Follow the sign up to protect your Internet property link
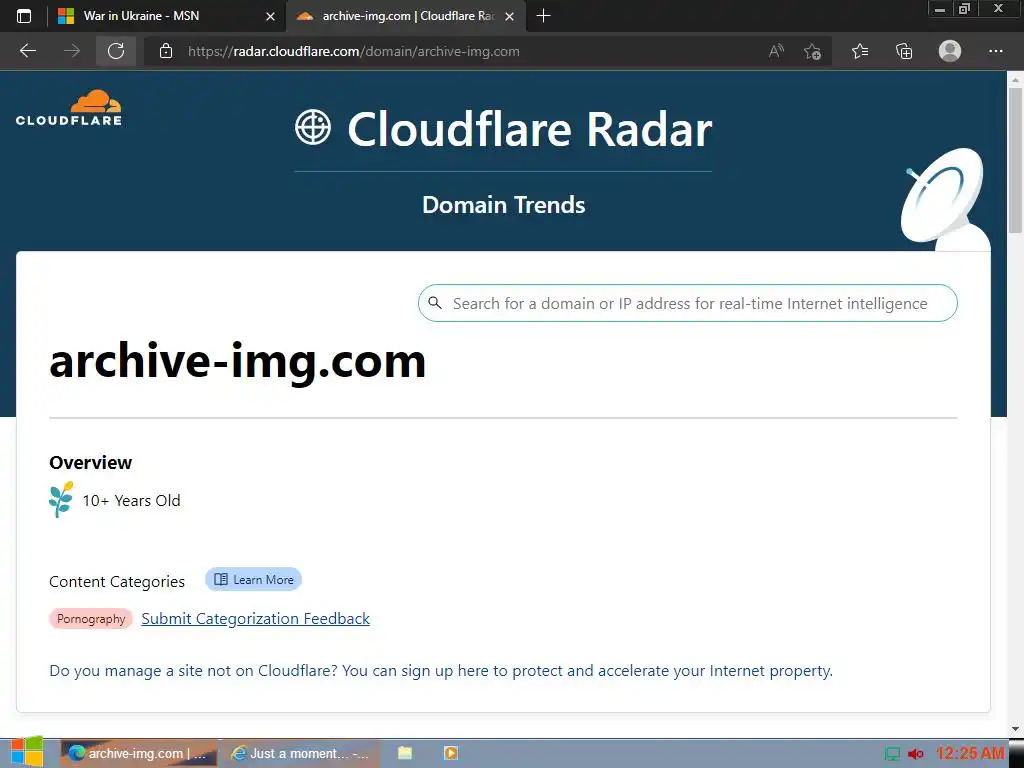The width and height of the screenshot is (1024, 768). click(x=441, y=671)
